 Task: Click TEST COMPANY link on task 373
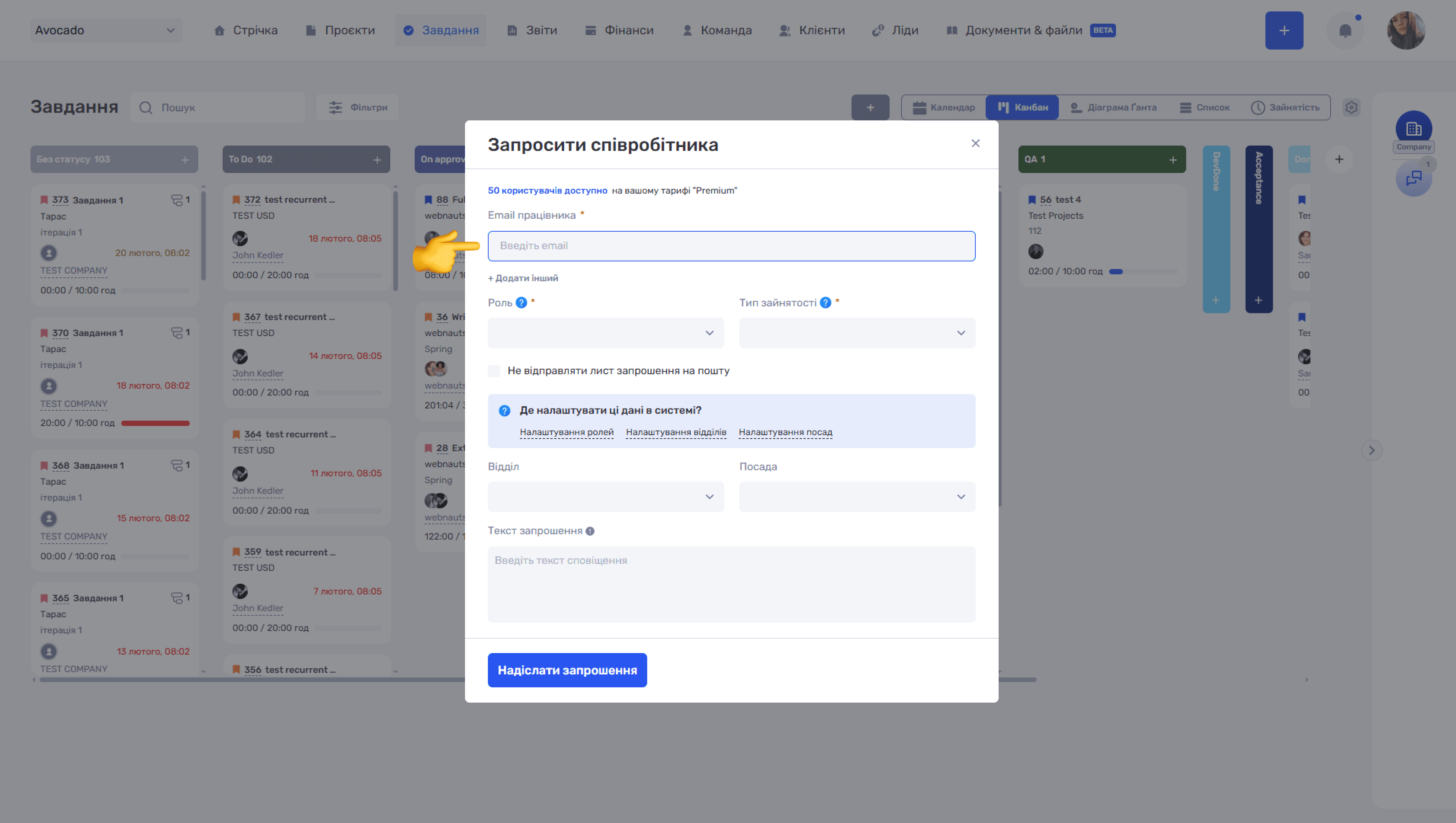tap(74, 271)
